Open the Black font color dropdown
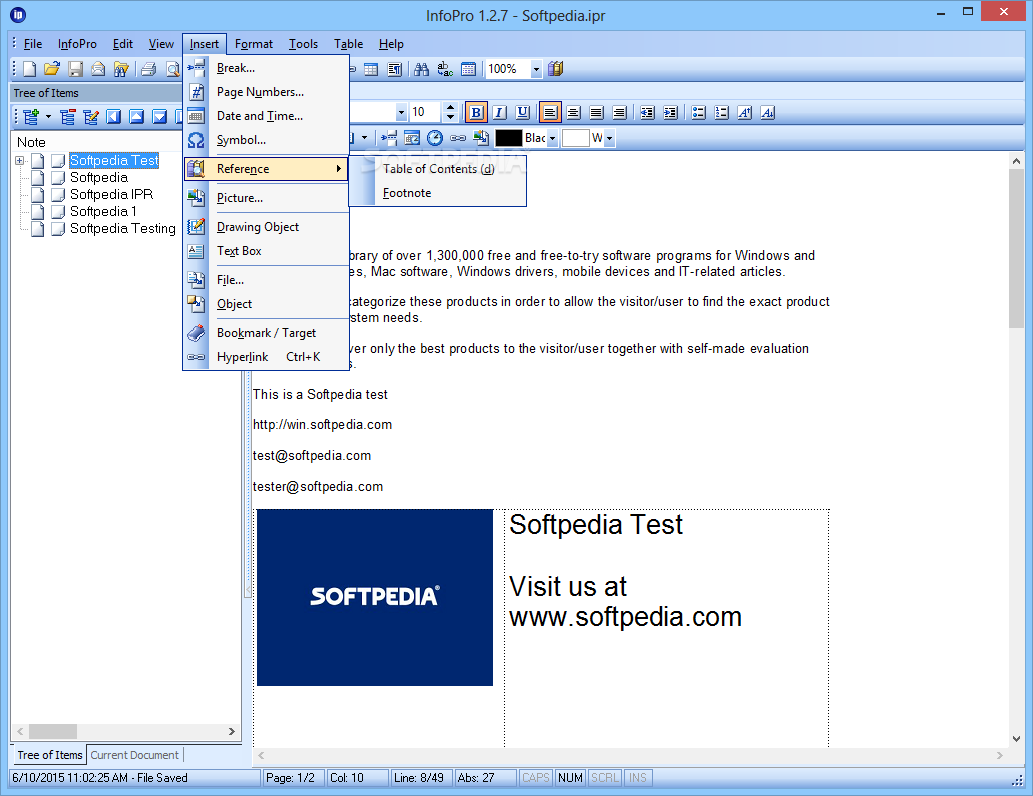The width and height of the screenshot is (1033, 796). click(x=552, y=138)
